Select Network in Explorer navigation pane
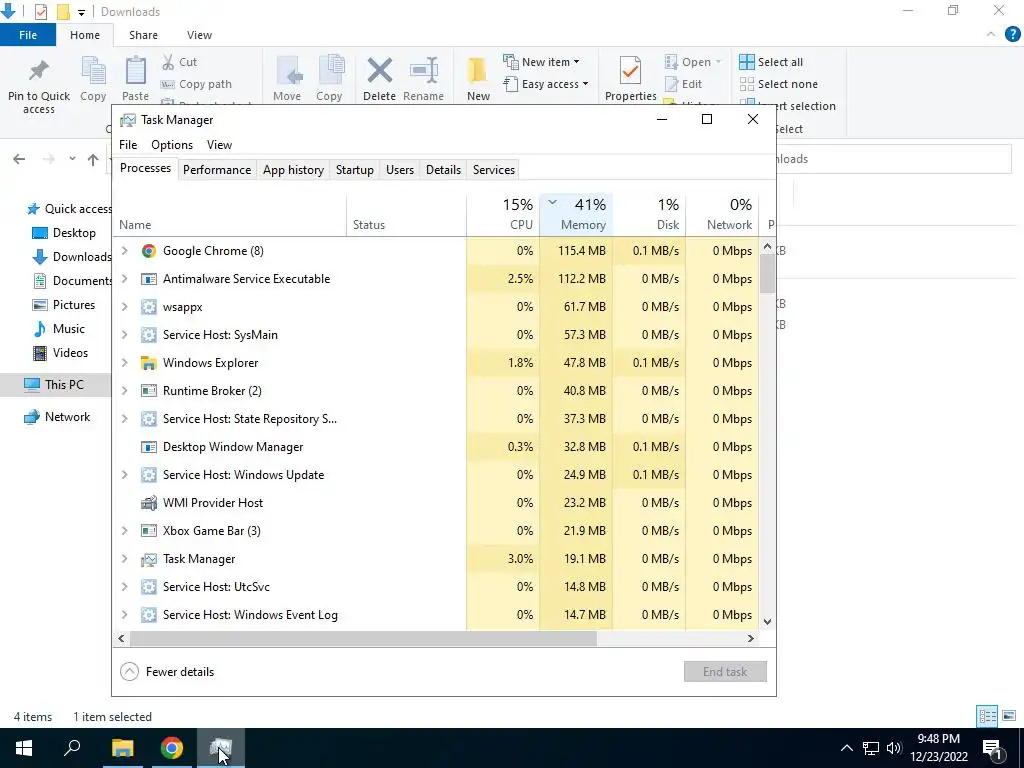The image size is (1024, 768). 57,417
